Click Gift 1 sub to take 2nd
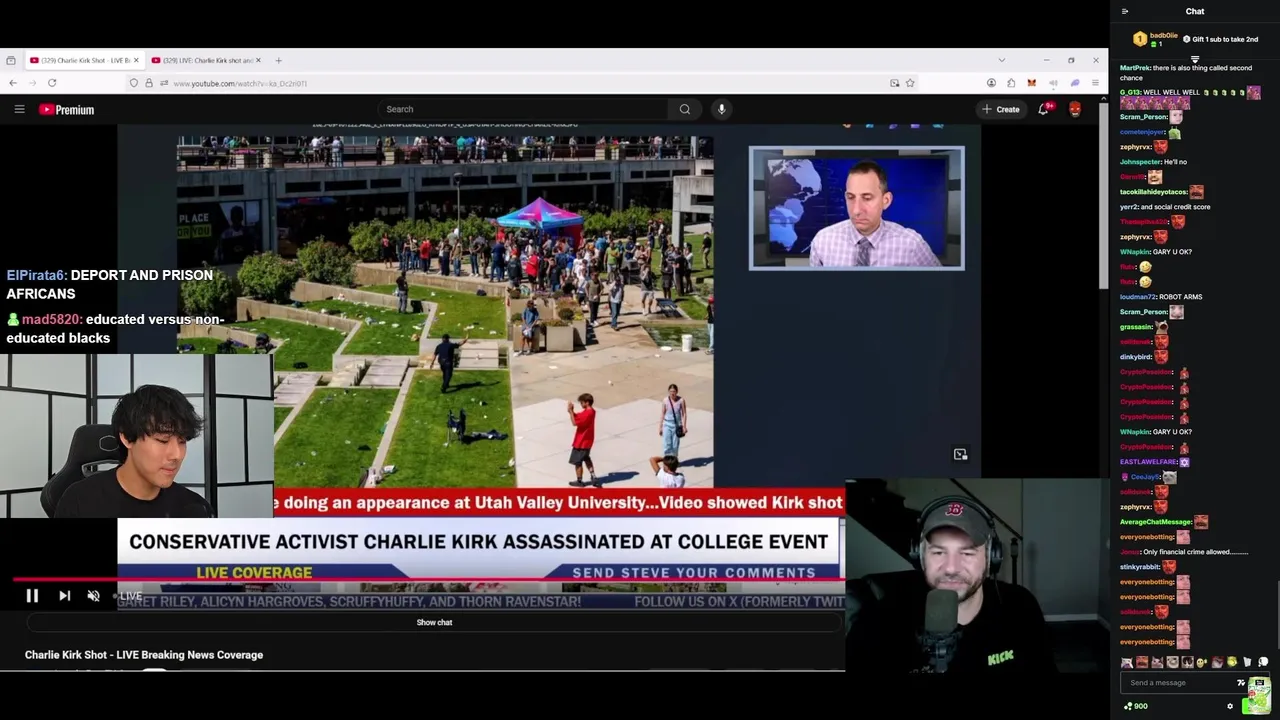Screen dimensions: 1280x720 (x=1220, y=39)
